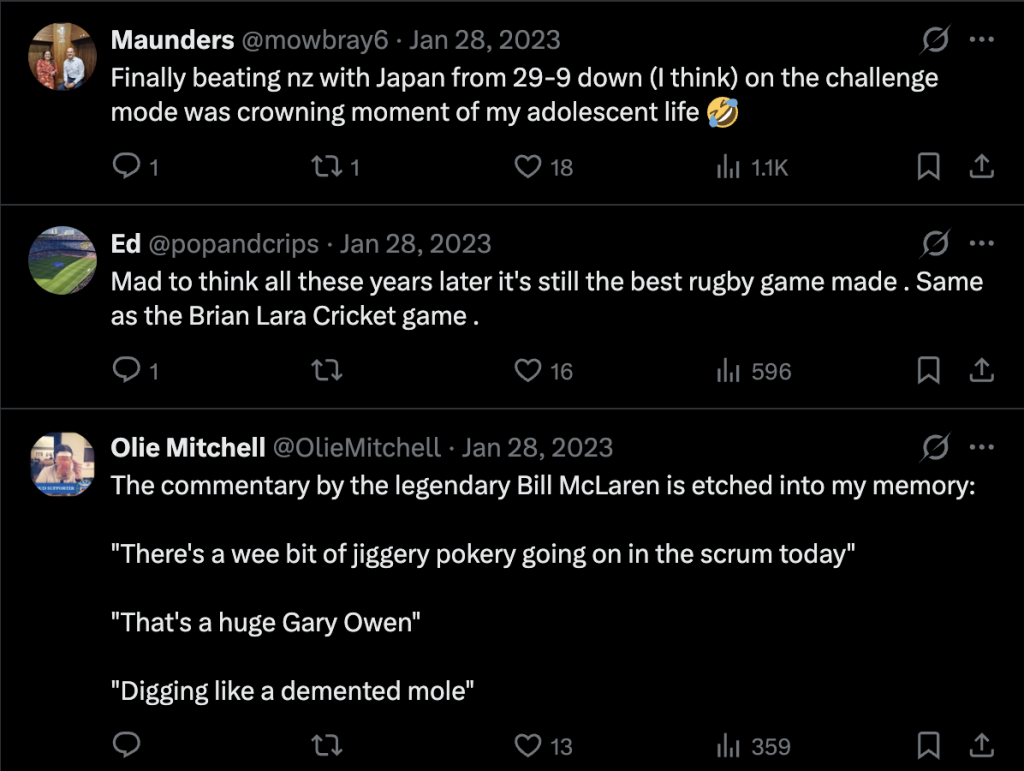
Task: Open more options on Ed's tweet
Action: (x=982, y=244)
